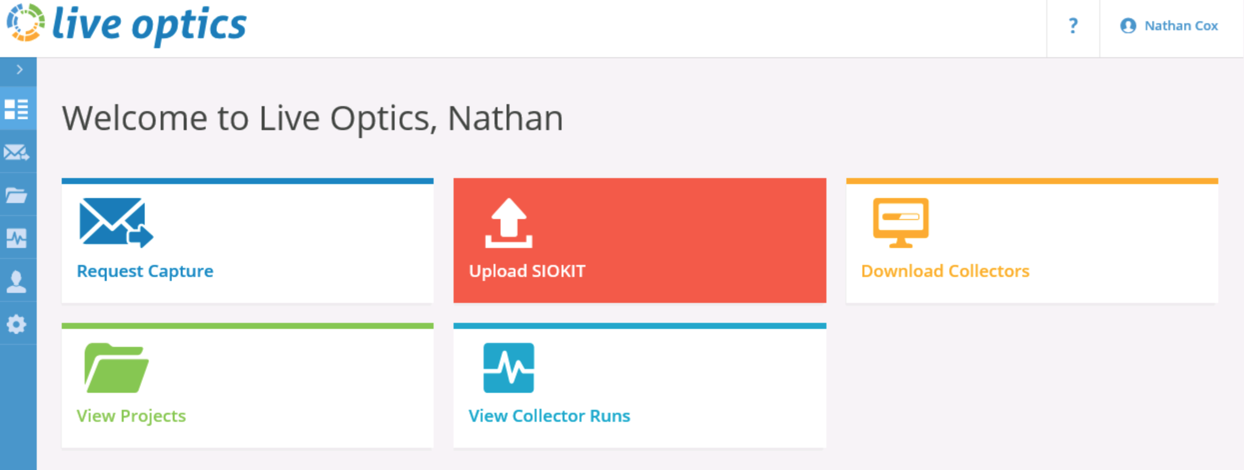This screenshot has width=1244, height=470.
Task: Select the envelope request icon in sidebar
Action: pos(17,152)
